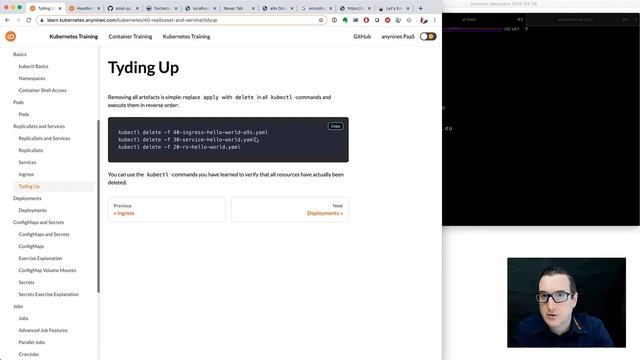Image resolution: width=640 pixels, height=360 pixels.
Task: Click the browser back arrow
Action: 7,20
